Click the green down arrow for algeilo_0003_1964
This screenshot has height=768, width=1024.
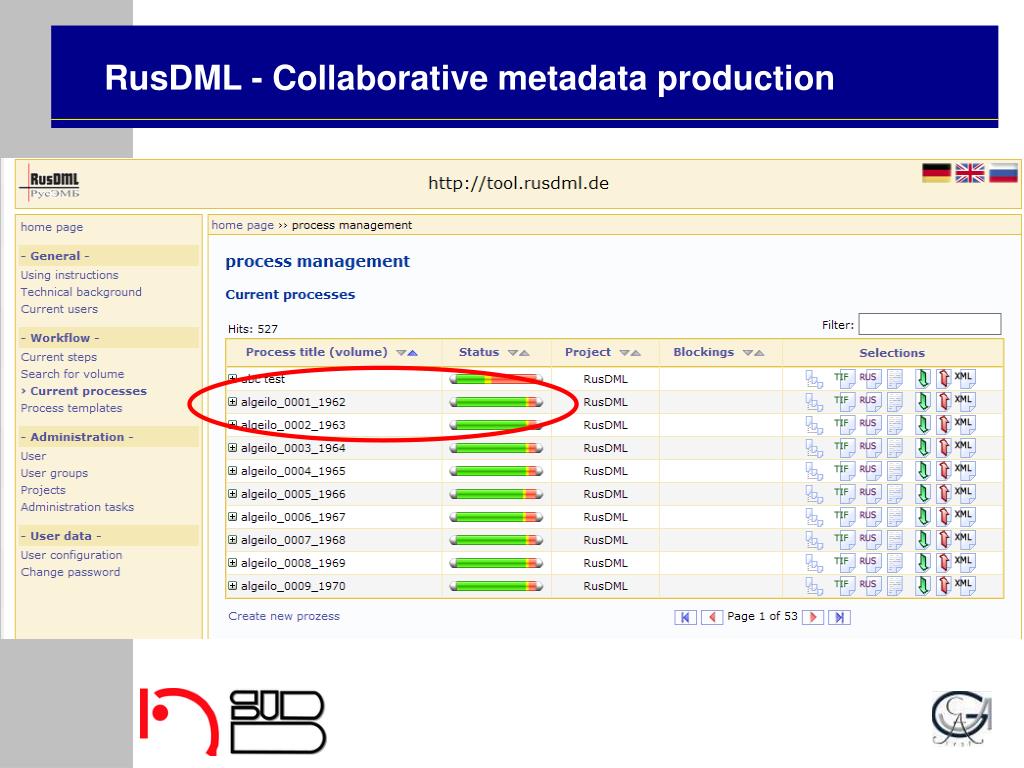[923, 448]
